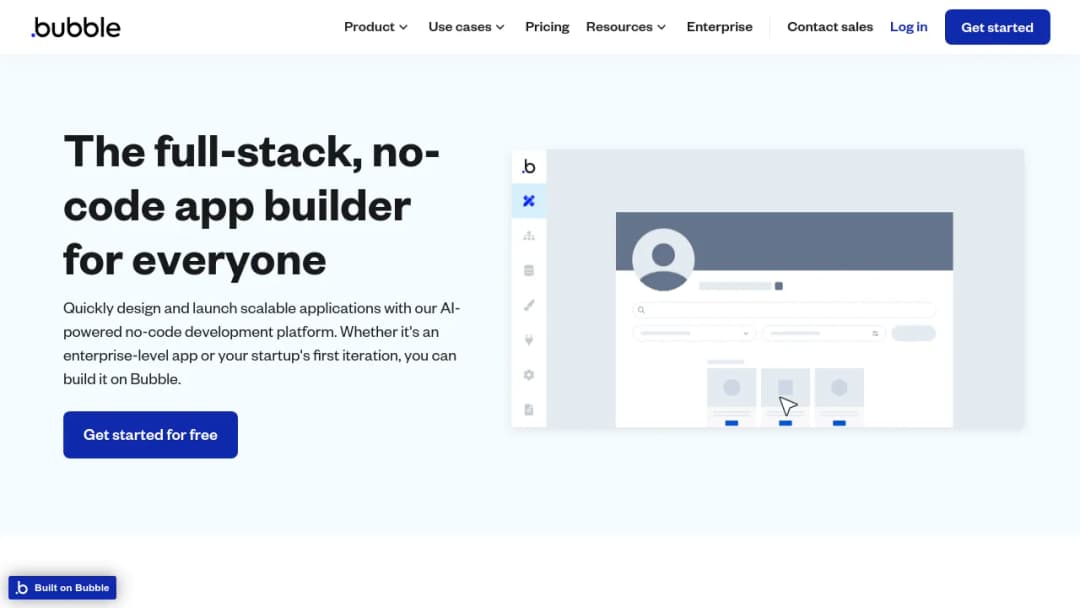Click the Bubble logo in the header
The image size is (1080, 608).
point(76,28)
